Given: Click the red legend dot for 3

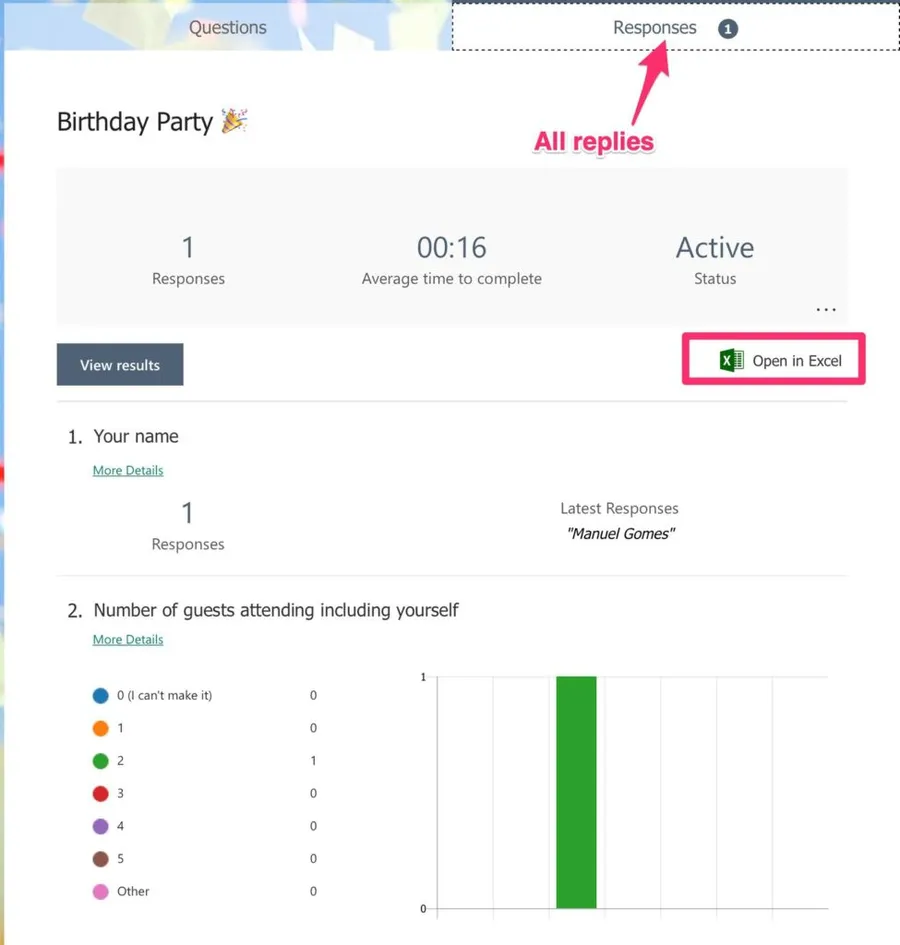Looking at the screenshot, I should click(100, 794).
